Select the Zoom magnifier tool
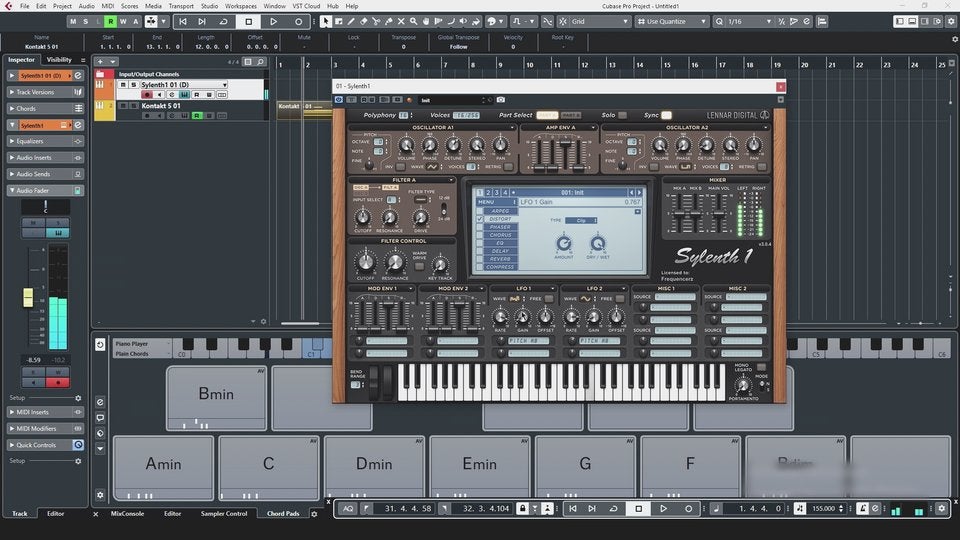 click(414, 21)
